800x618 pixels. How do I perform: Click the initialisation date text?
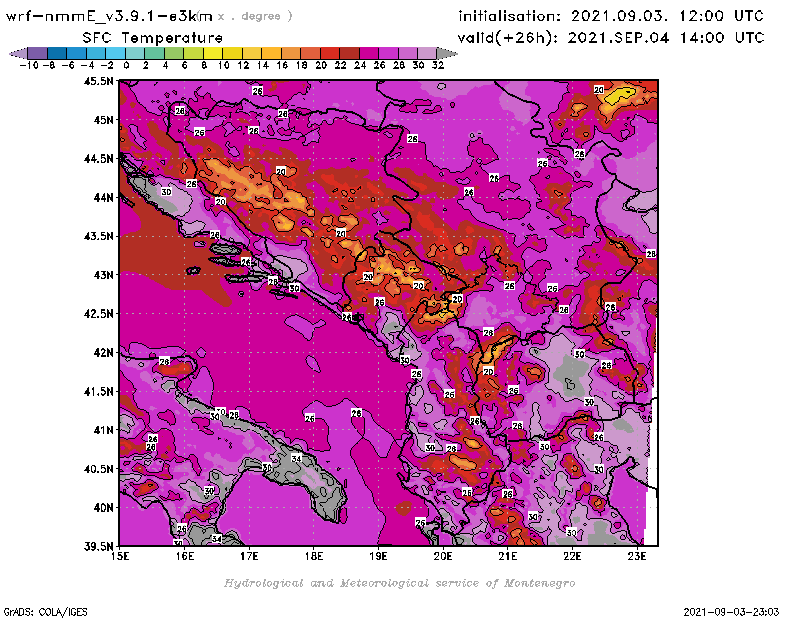(611, 16)
